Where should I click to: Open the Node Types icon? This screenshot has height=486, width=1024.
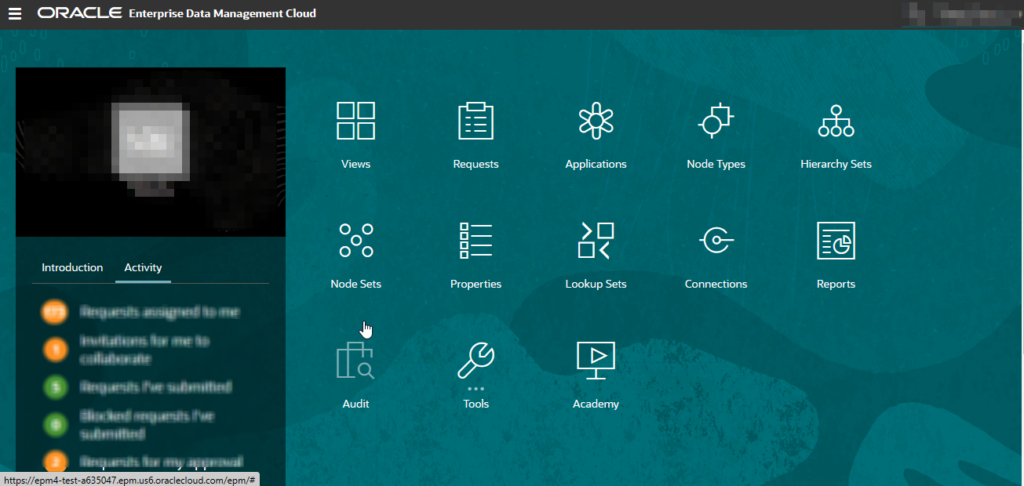[x=716, y=120]
